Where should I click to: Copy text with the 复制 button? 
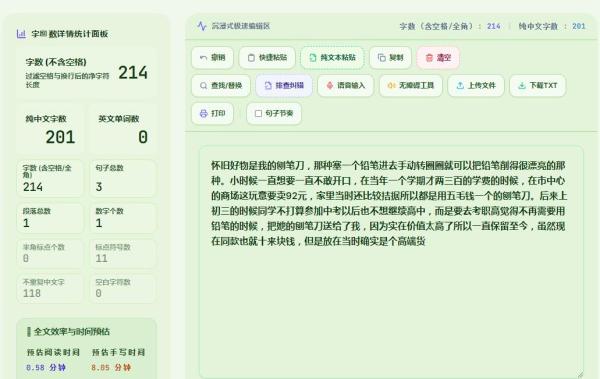click(390, 58)
